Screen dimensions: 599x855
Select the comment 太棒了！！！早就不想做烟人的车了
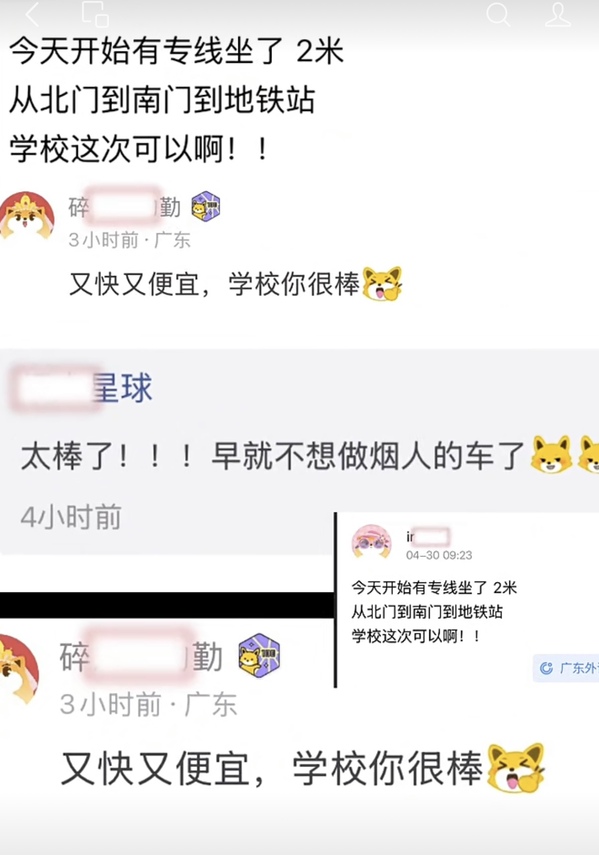click(x=273, y=455)
